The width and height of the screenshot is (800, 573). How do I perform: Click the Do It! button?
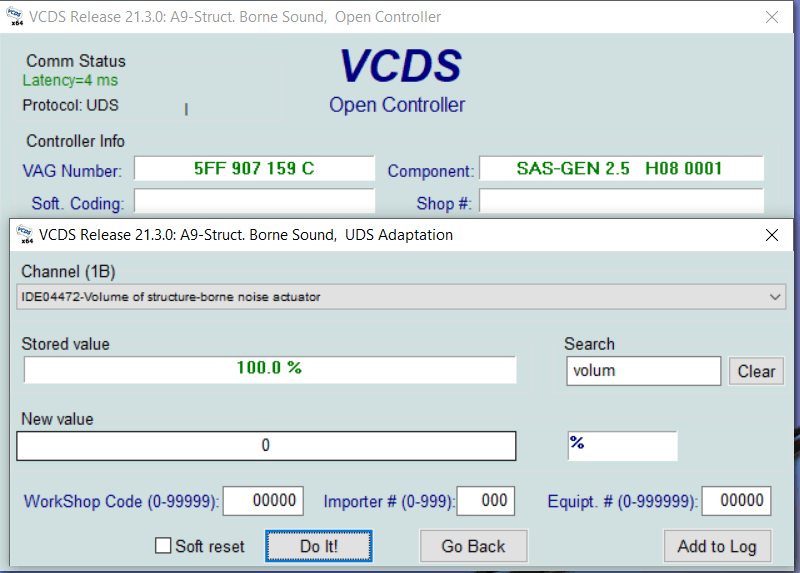click(x=319, y=546)
